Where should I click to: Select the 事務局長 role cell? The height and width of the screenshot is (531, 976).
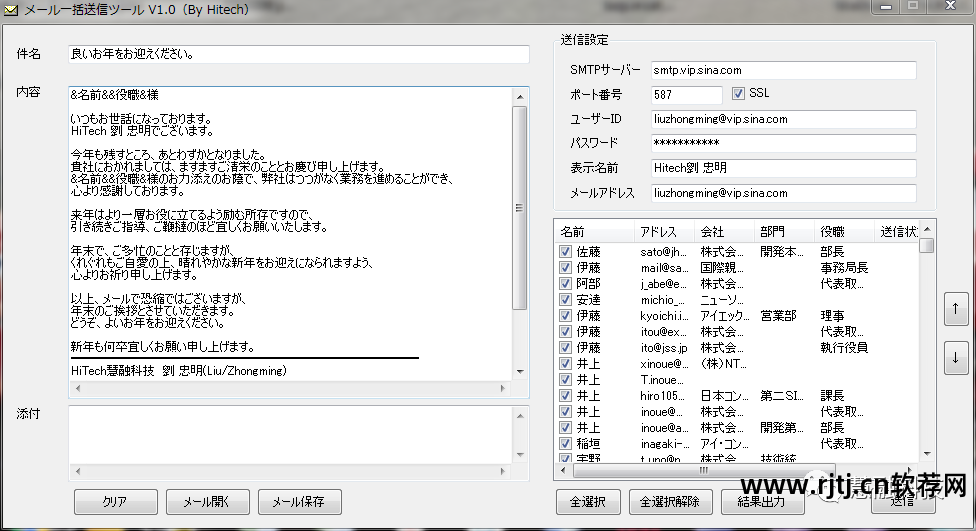(x=844, y=268)
